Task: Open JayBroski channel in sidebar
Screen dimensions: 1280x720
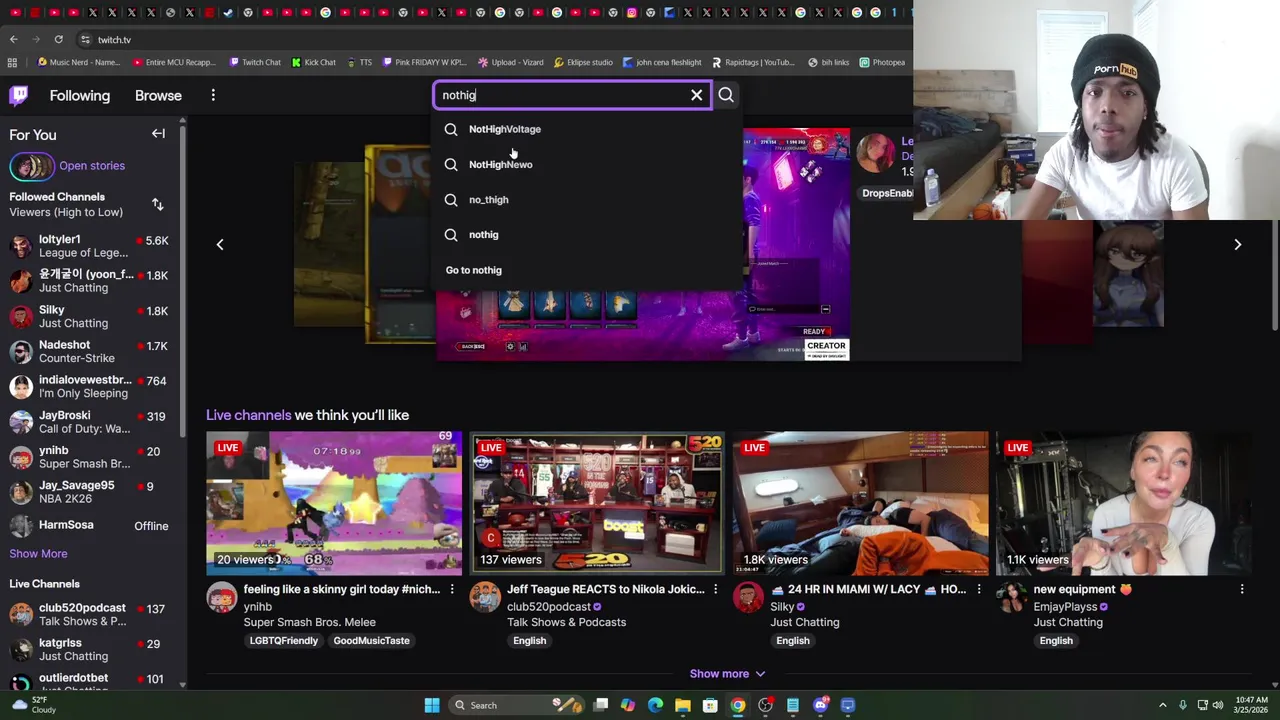Action: coord(90,421)
